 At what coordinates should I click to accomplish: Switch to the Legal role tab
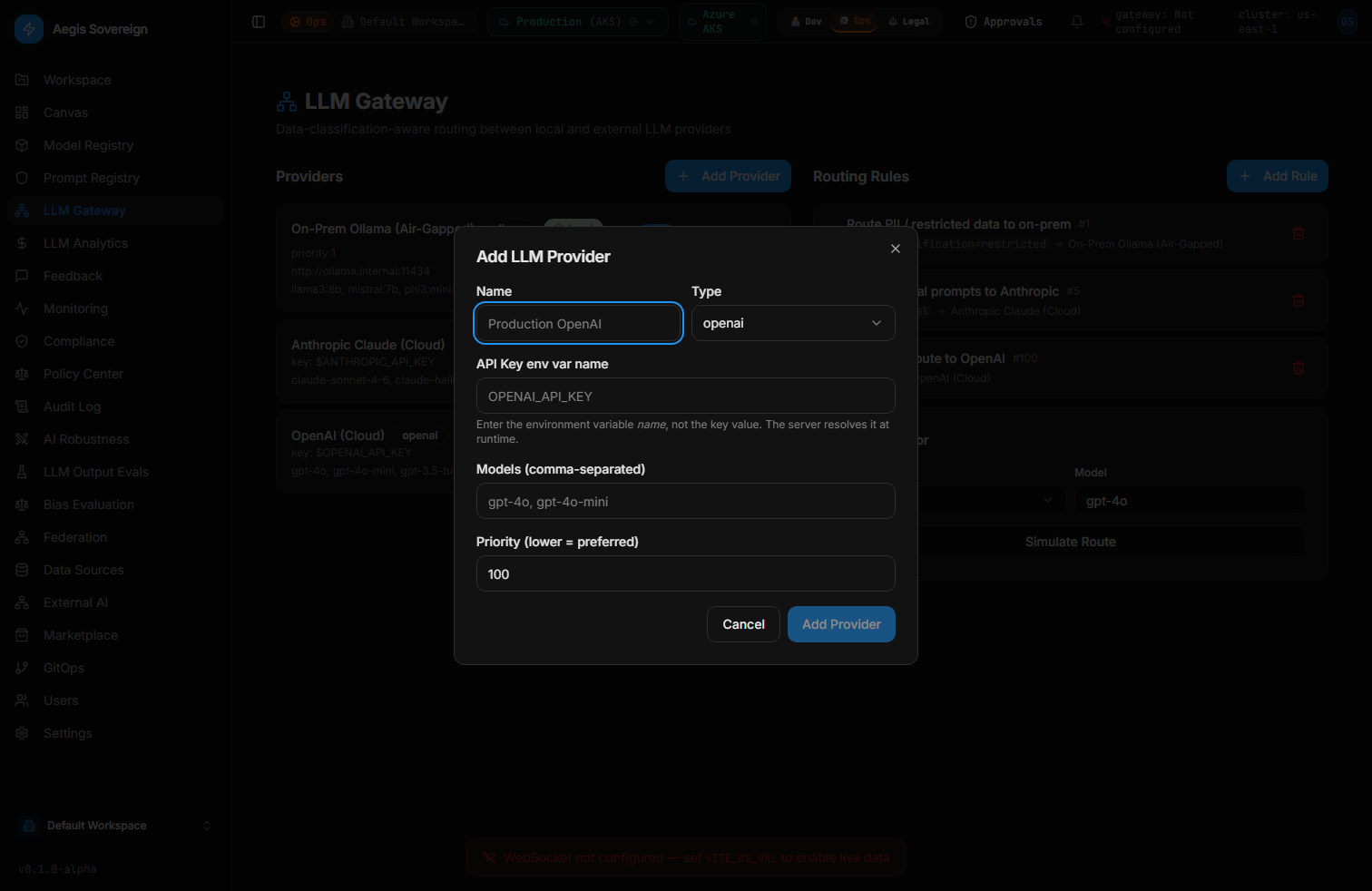909,22
